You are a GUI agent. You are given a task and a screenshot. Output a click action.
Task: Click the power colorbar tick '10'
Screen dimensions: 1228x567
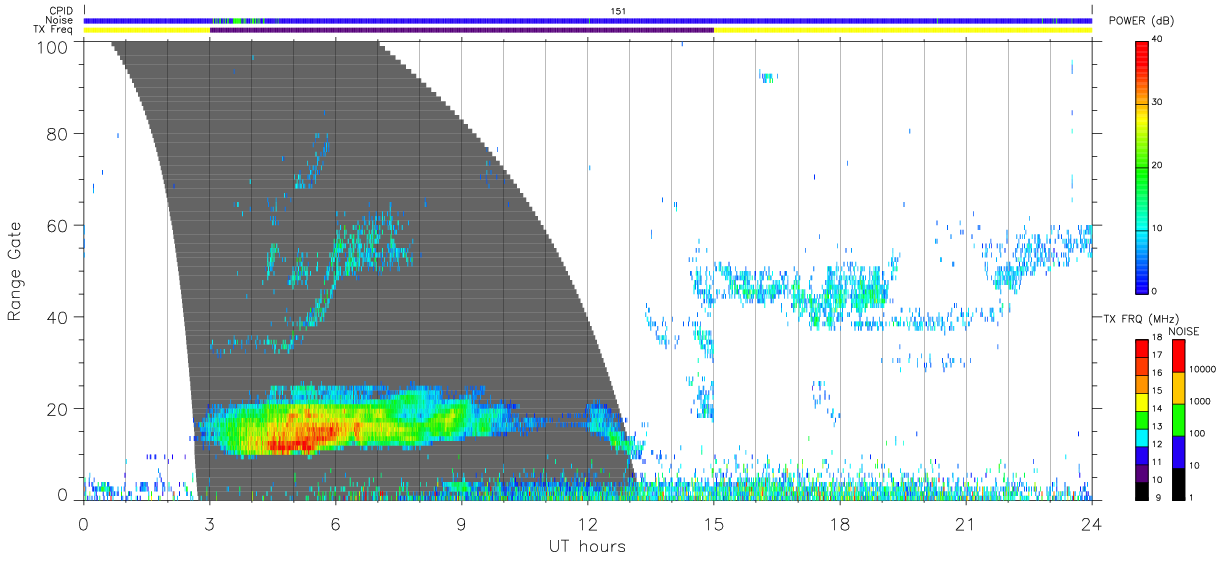coord(1158,228)
